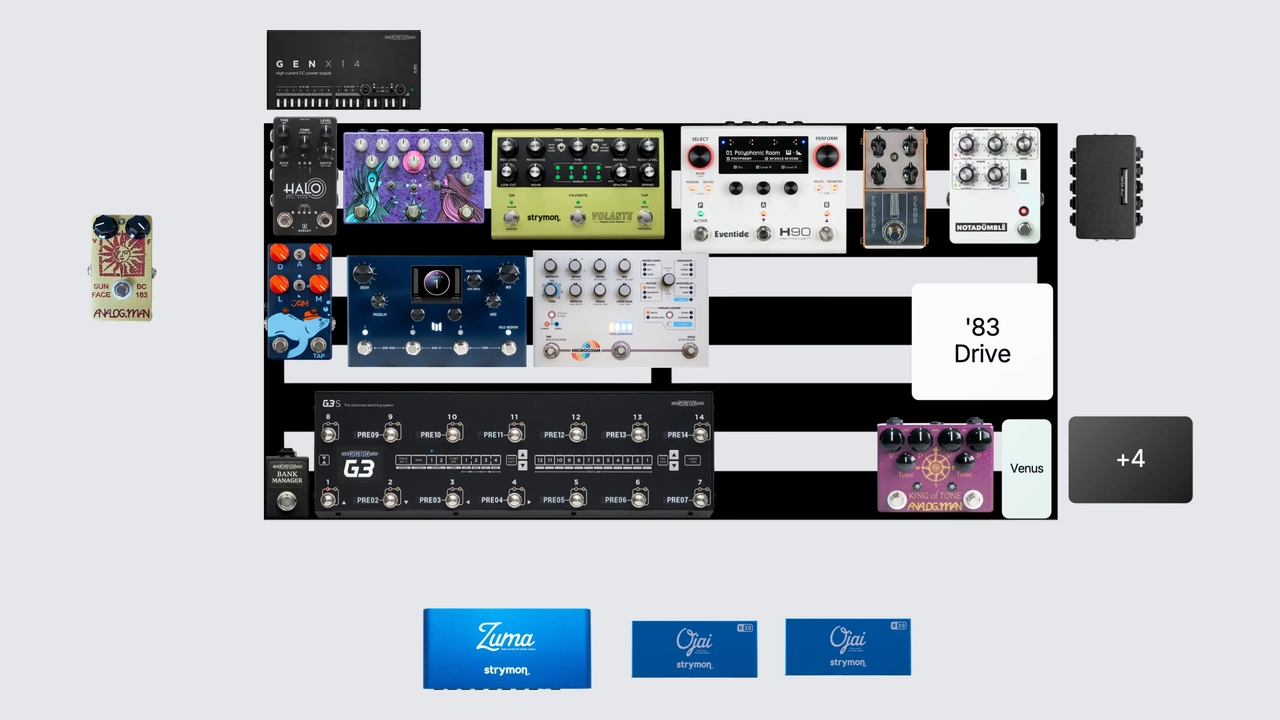
Task: Click the DECAY knob on the Meris pedal
Action: pos(364,273)
